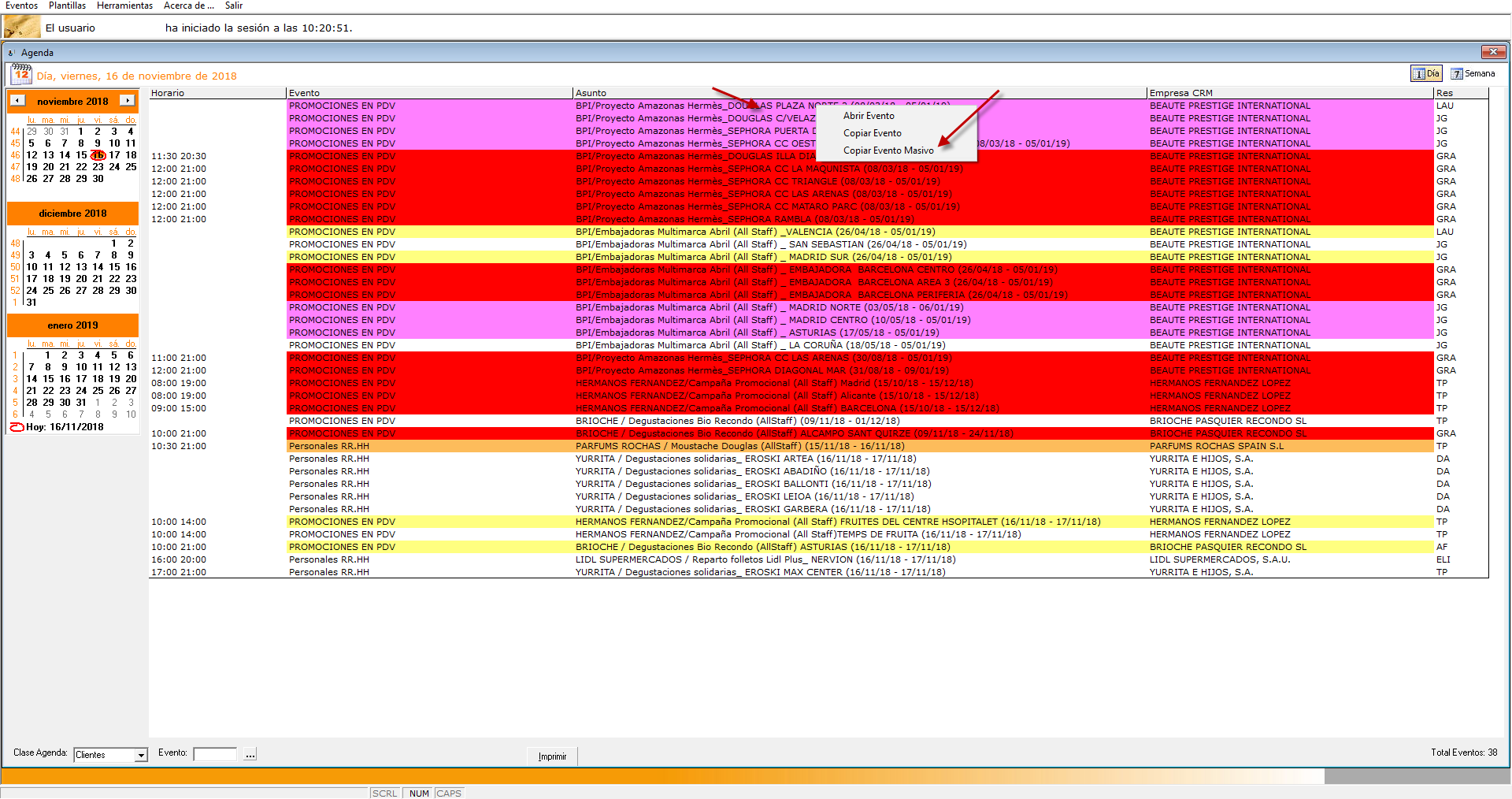Click the 'Hoy: 16/11/2018' today label
This screenshot has width=1512, height=799.
[x=65, y=427]
